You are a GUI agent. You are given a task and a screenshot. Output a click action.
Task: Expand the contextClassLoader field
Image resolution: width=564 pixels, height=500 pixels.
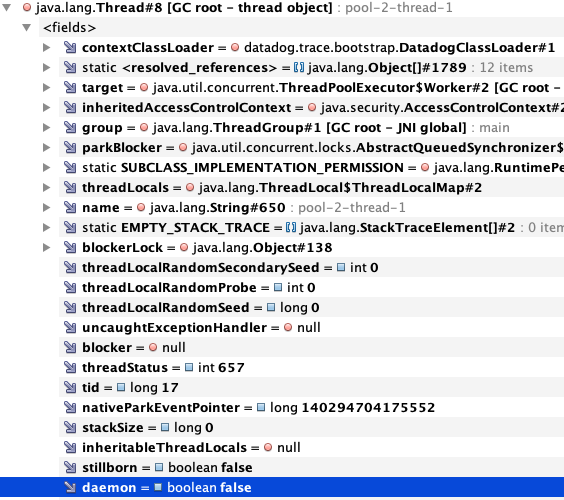[46, 47]
